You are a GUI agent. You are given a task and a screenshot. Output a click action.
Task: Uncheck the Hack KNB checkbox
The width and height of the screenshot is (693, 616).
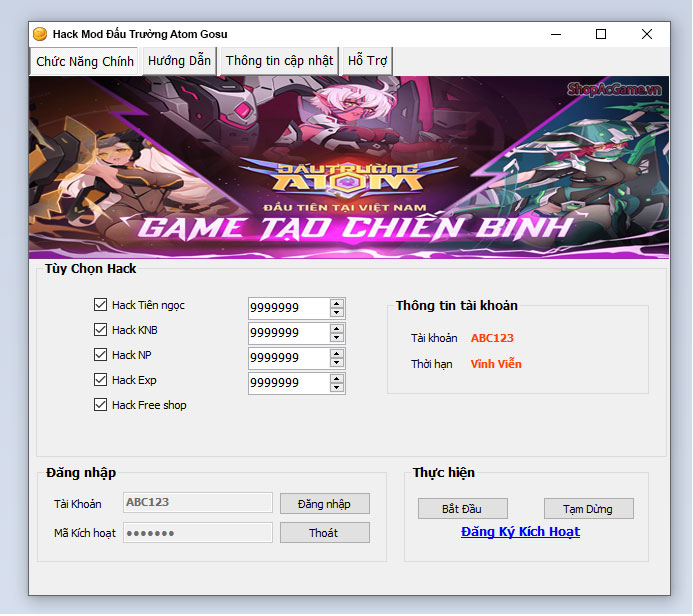coord(100,330)
